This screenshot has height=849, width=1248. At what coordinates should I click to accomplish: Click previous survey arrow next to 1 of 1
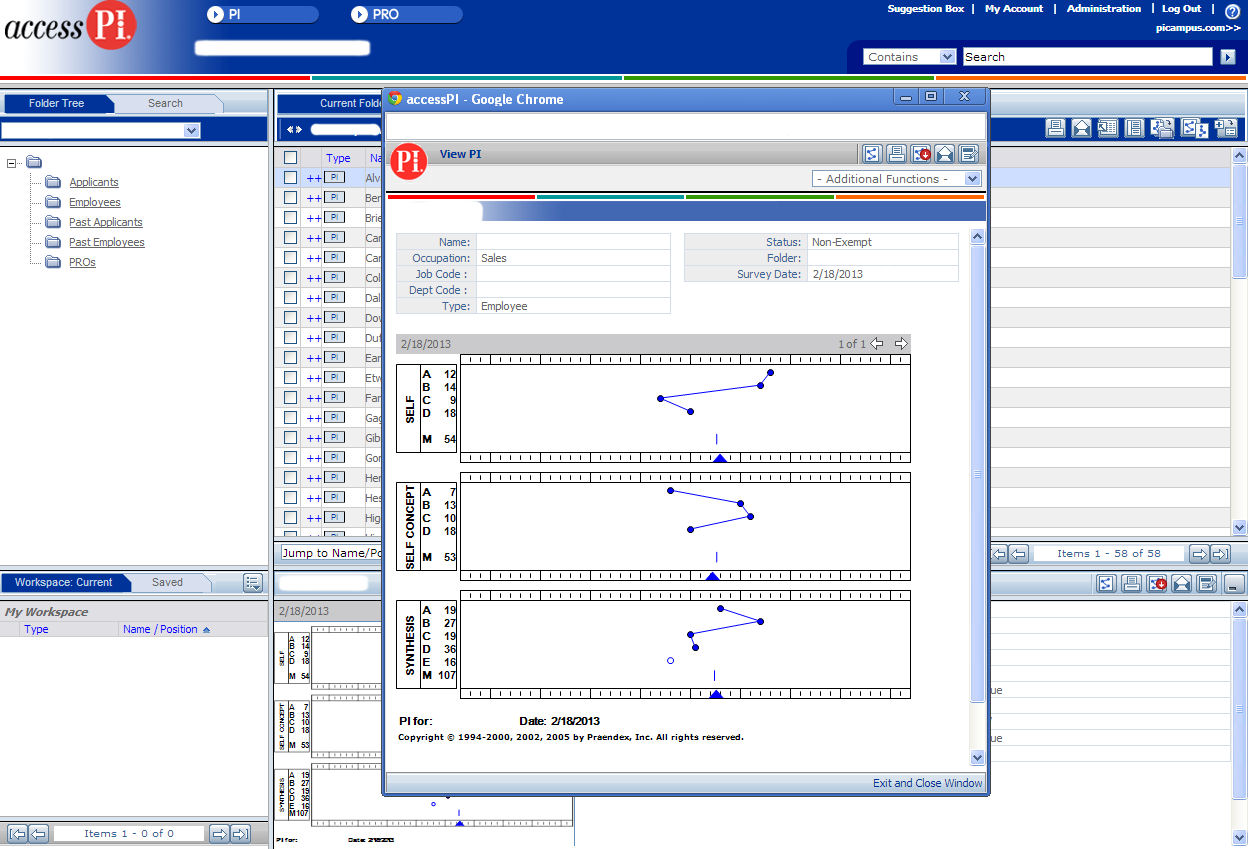pyautogui.click(x=877, y=343)
